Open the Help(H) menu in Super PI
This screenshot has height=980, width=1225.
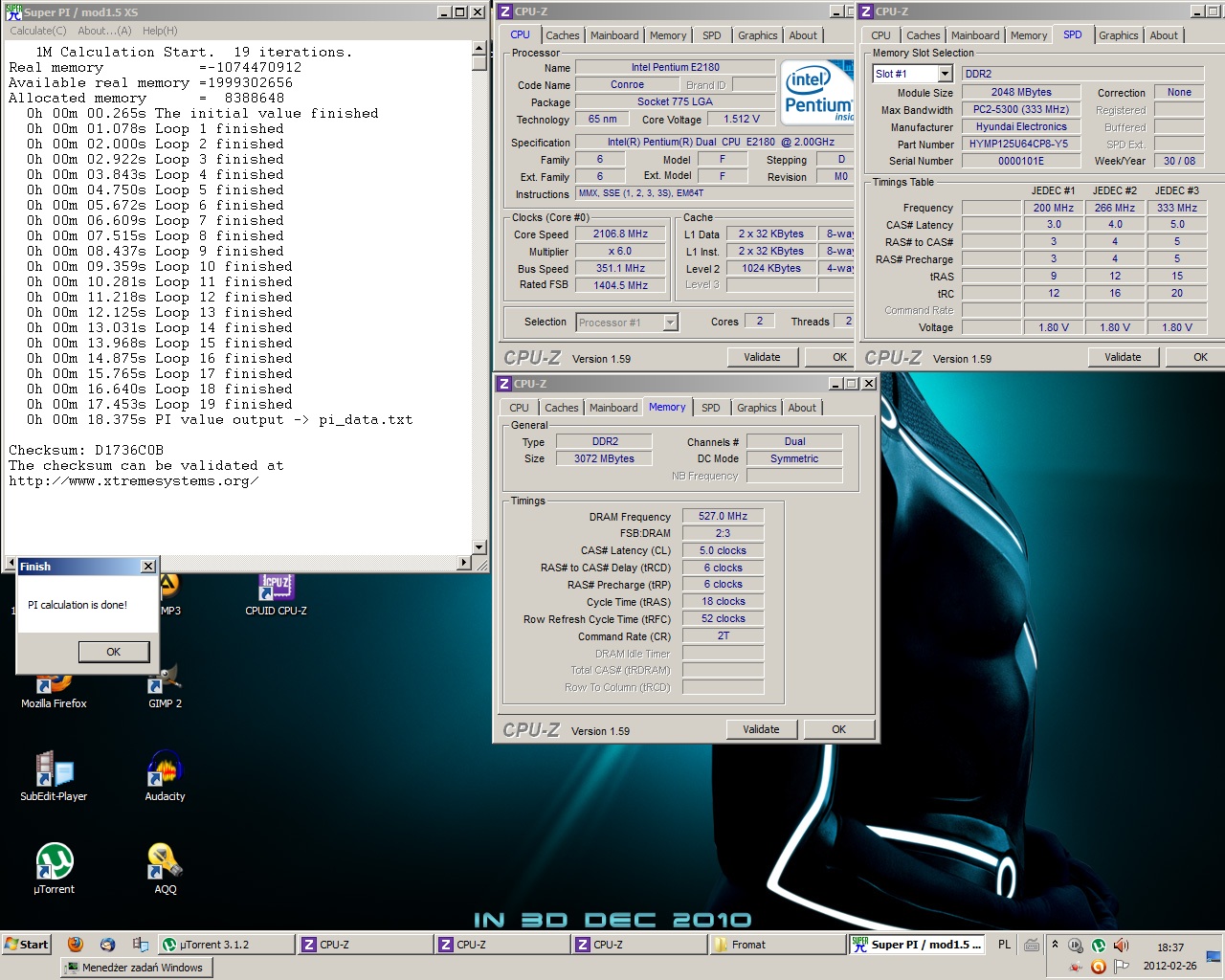(x=160, y=31)
